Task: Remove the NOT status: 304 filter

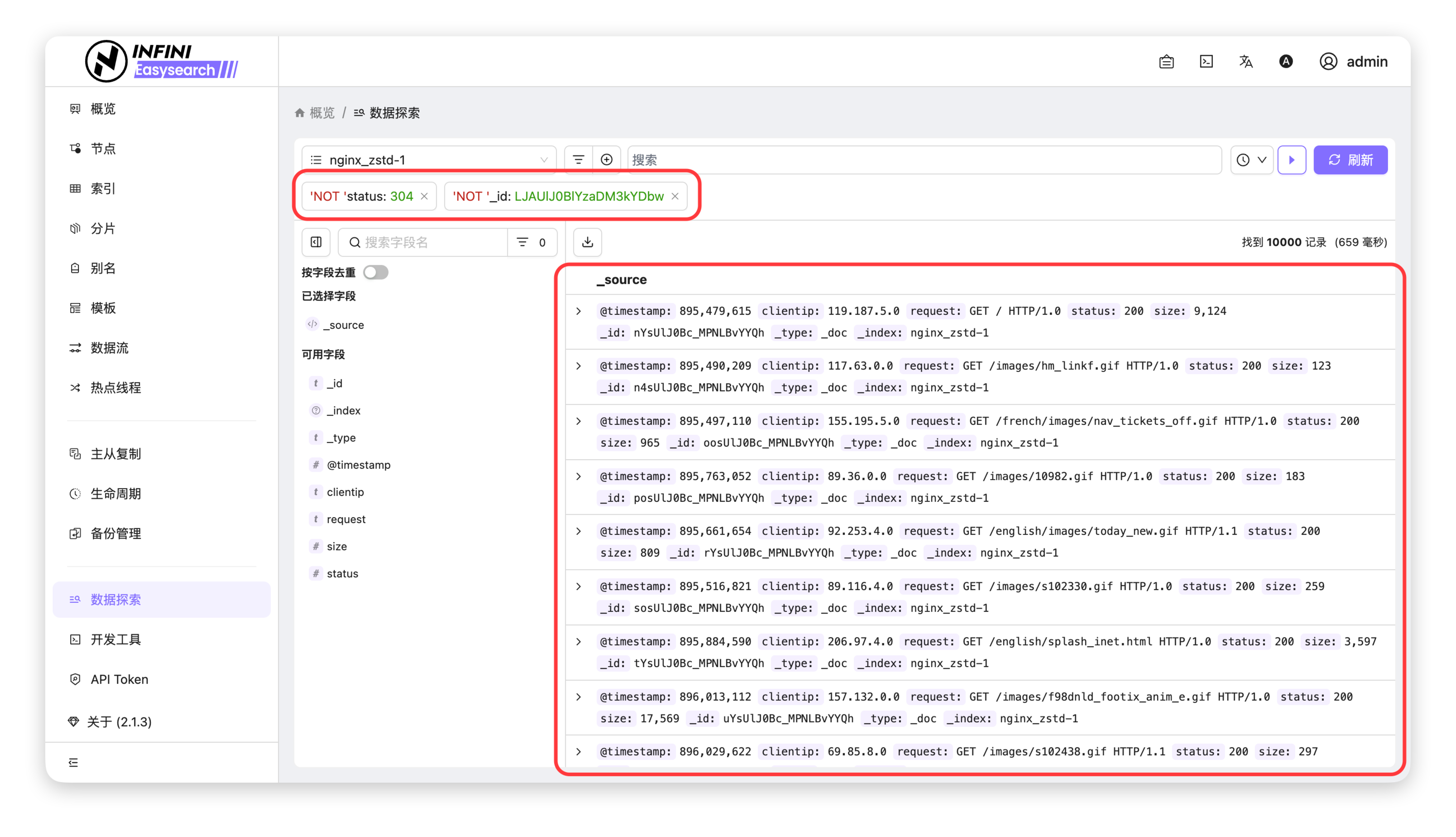Action: point(424,197)
